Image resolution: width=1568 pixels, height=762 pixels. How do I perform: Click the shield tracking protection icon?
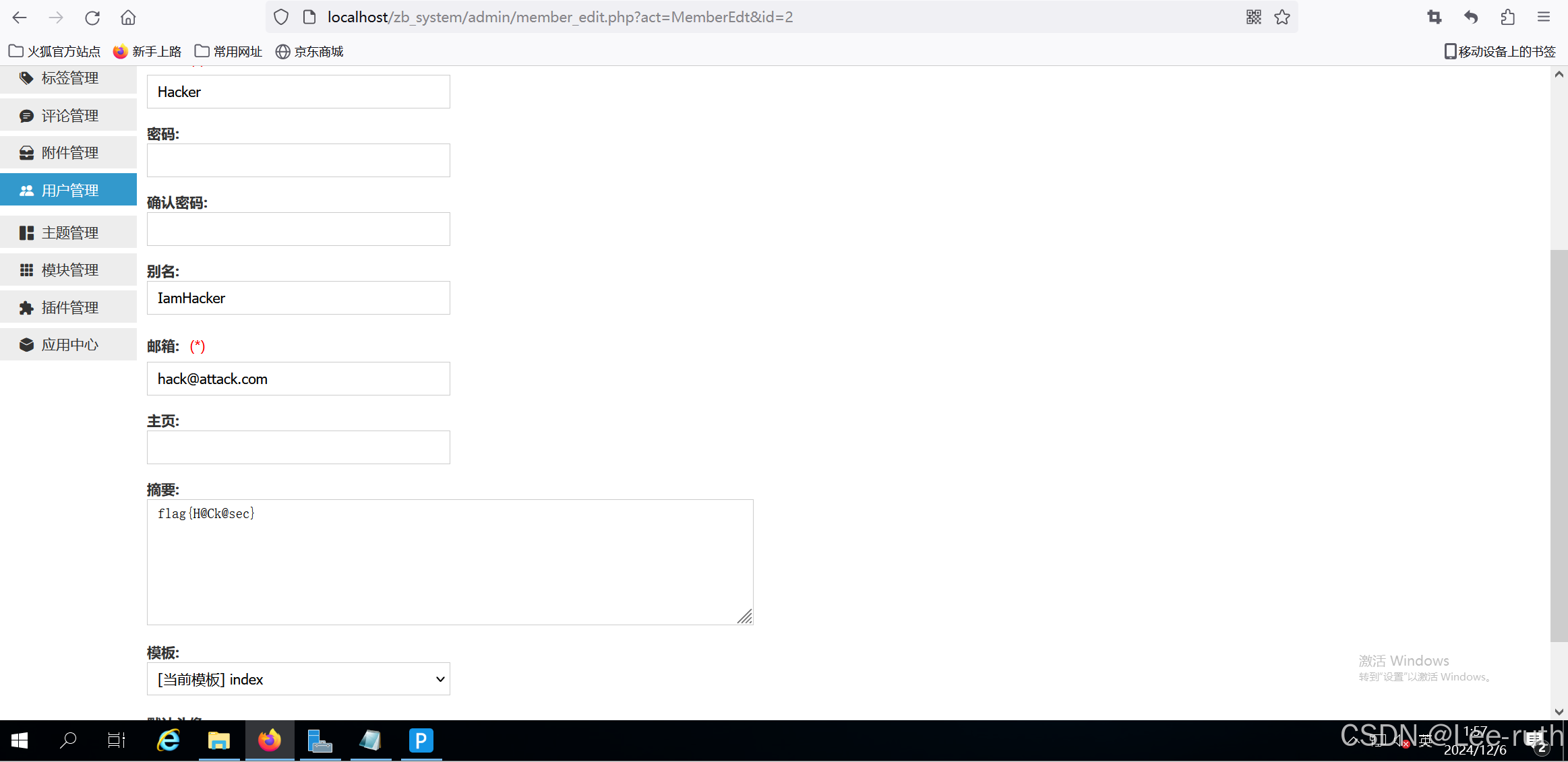click(281, 18)
